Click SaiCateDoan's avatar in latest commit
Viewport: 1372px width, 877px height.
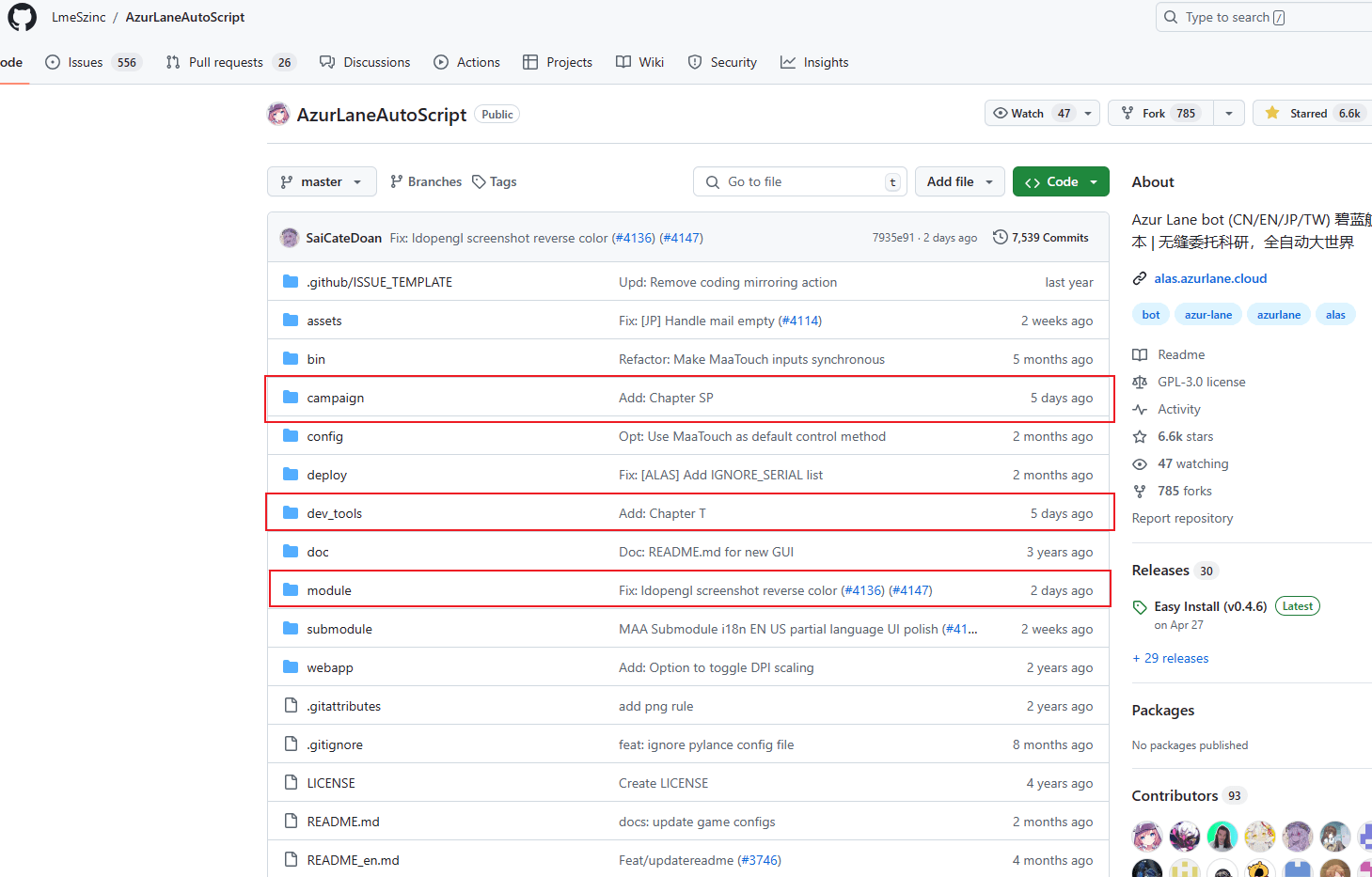[290, 238]
